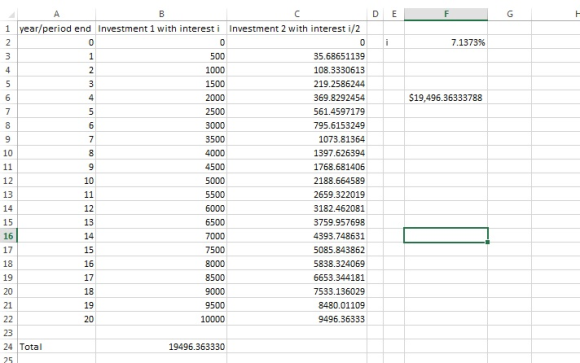
Task: Click cell with value 3182.462081
Action: pyautogui.click(x=297, y=208)
